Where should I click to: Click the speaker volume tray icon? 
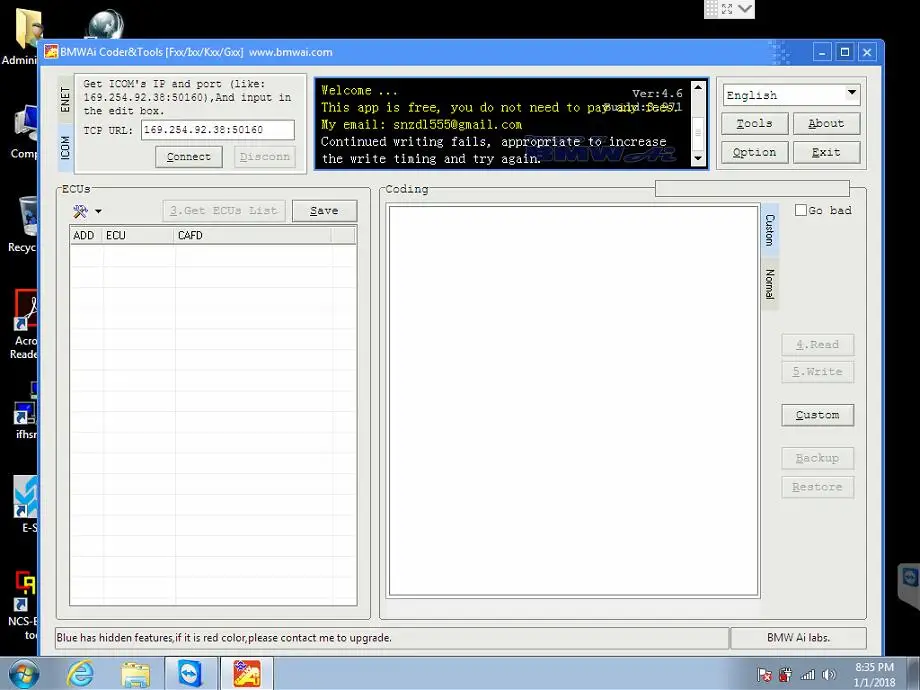click(828, 675)
